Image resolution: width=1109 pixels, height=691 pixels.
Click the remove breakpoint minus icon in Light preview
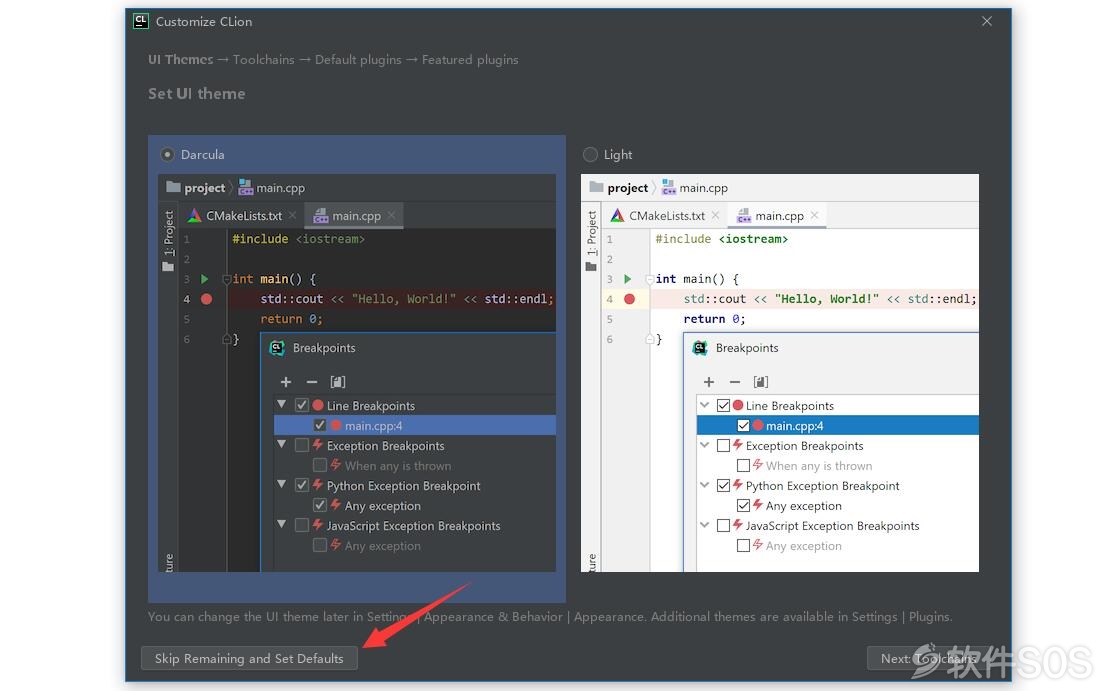pyautogui.click(x=735, y=382)
